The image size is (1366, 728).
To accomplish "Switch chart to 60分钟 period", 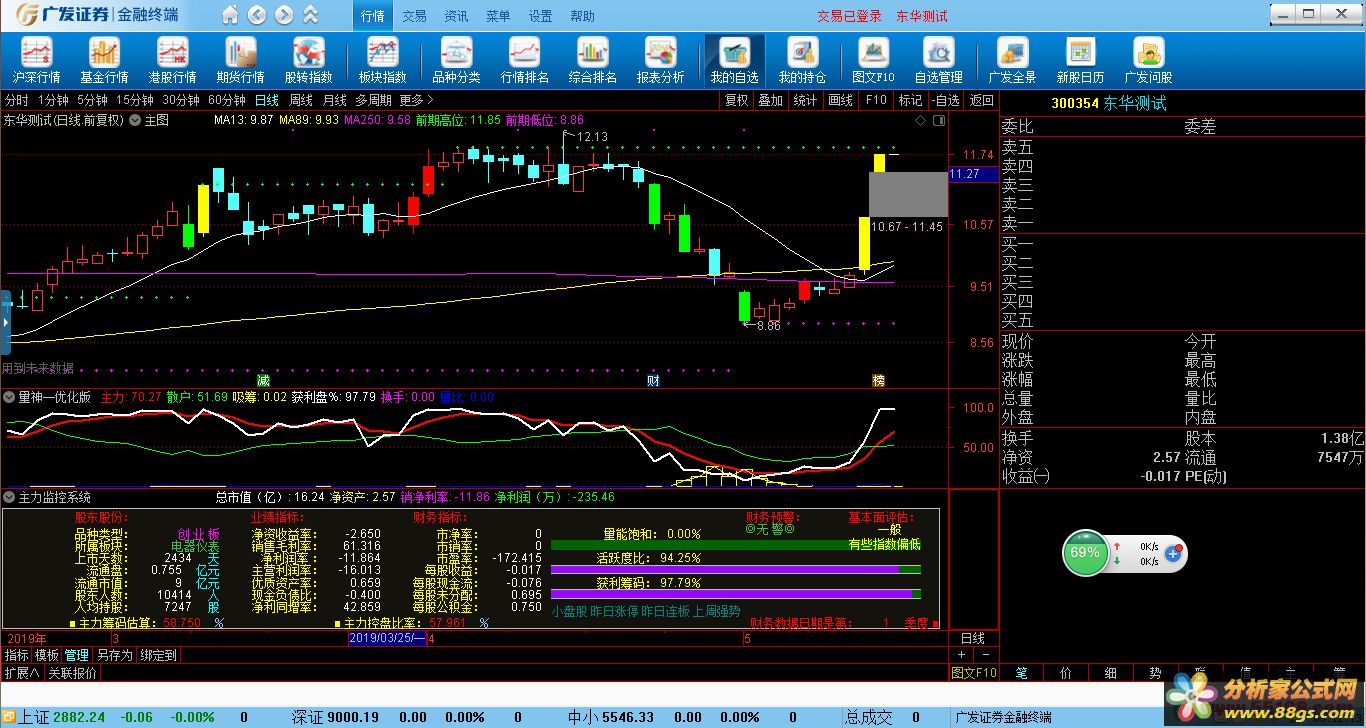I will (226, 100).
